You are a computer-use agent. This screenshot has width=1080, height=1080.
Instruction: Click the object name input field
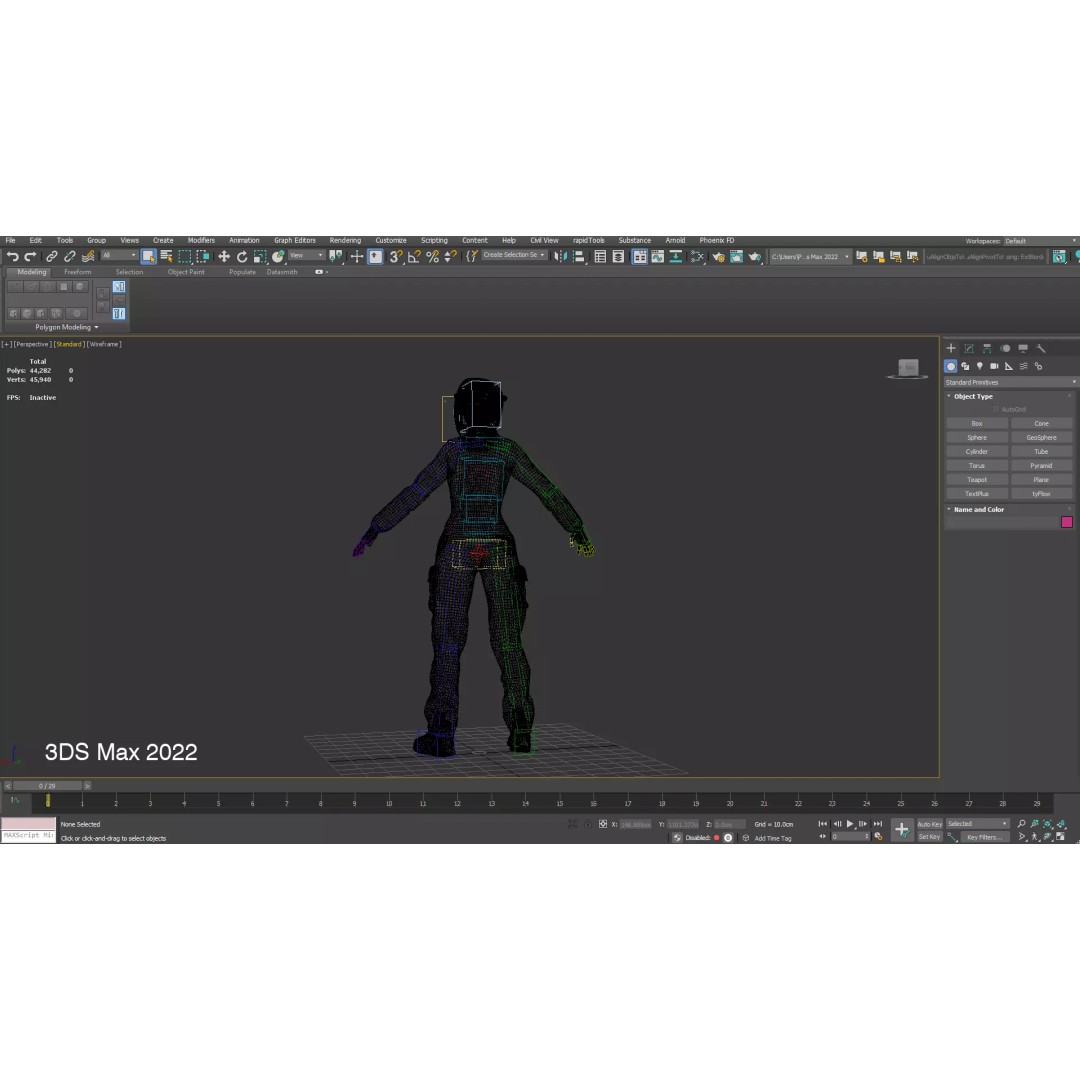point(1002,522)
